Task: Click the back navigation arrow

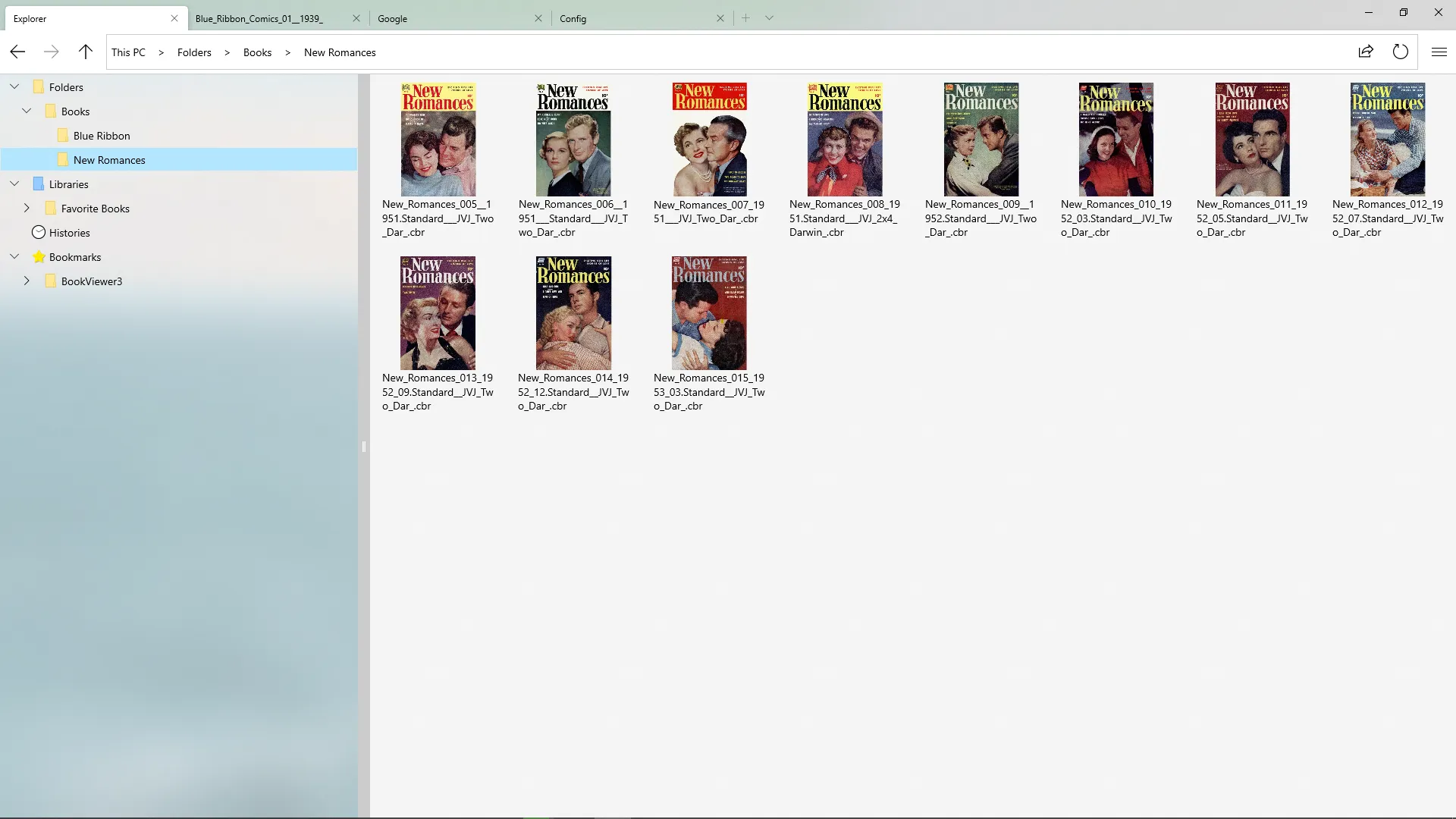Action: click(17, 52)
